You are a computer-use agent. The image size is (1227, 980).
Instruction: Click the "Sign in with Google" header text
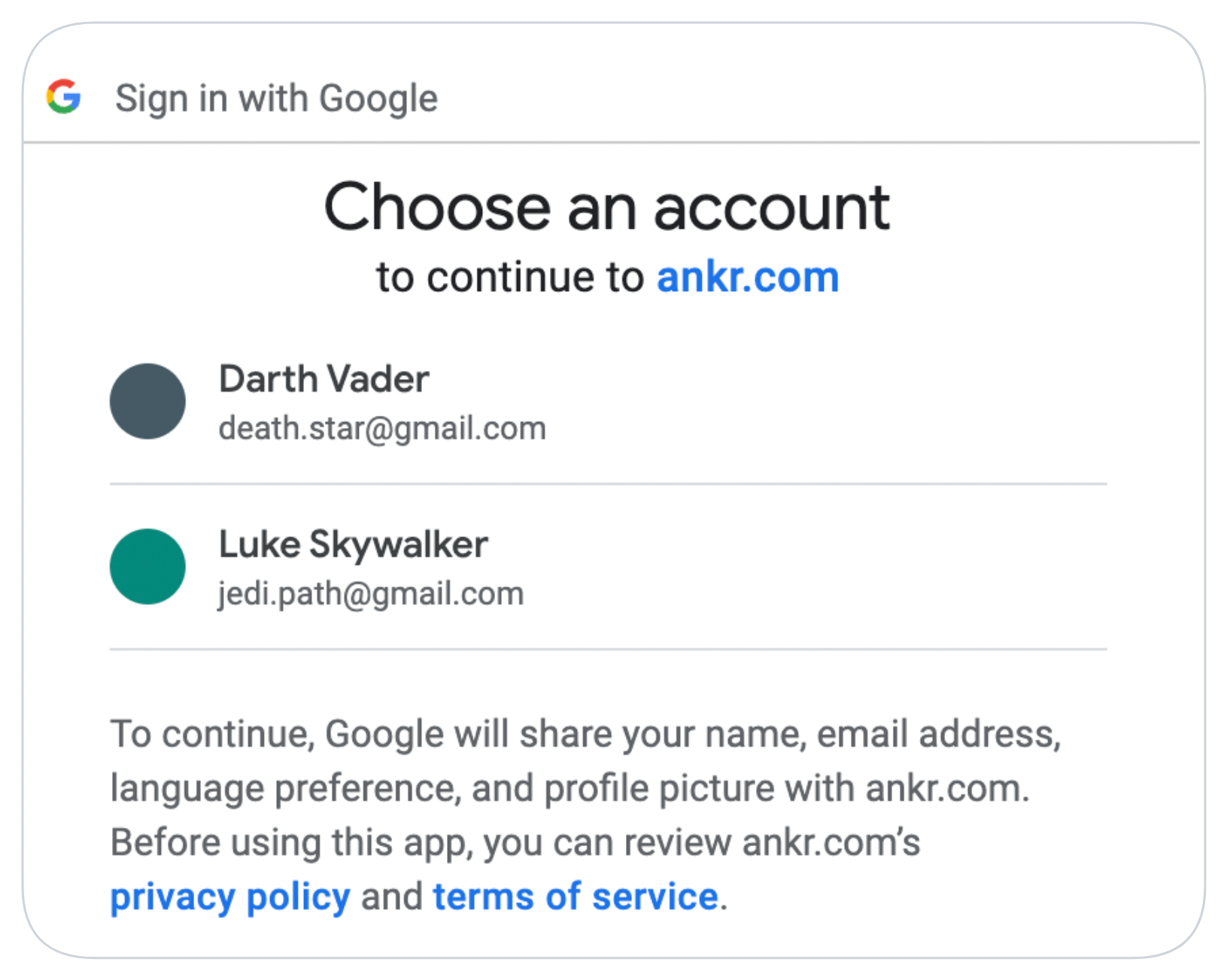click(x=276, y=99)
